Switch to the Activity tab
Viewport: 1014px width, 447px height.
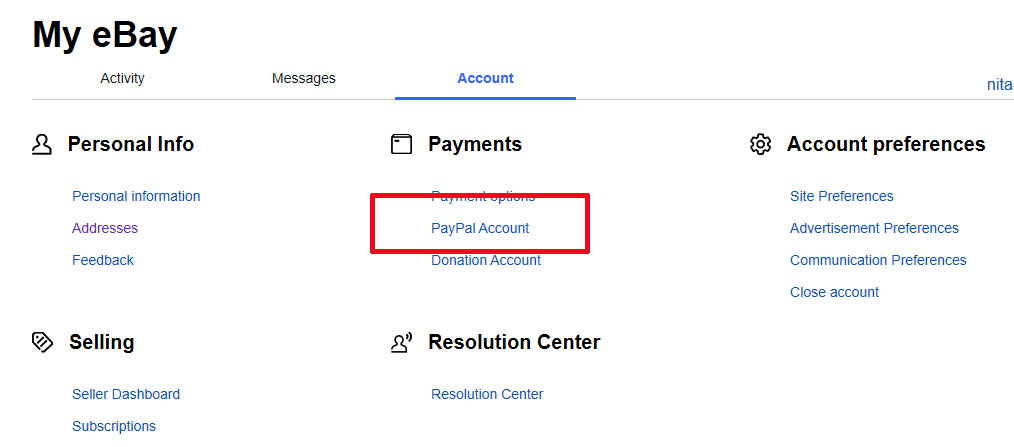tap(122, 78)
